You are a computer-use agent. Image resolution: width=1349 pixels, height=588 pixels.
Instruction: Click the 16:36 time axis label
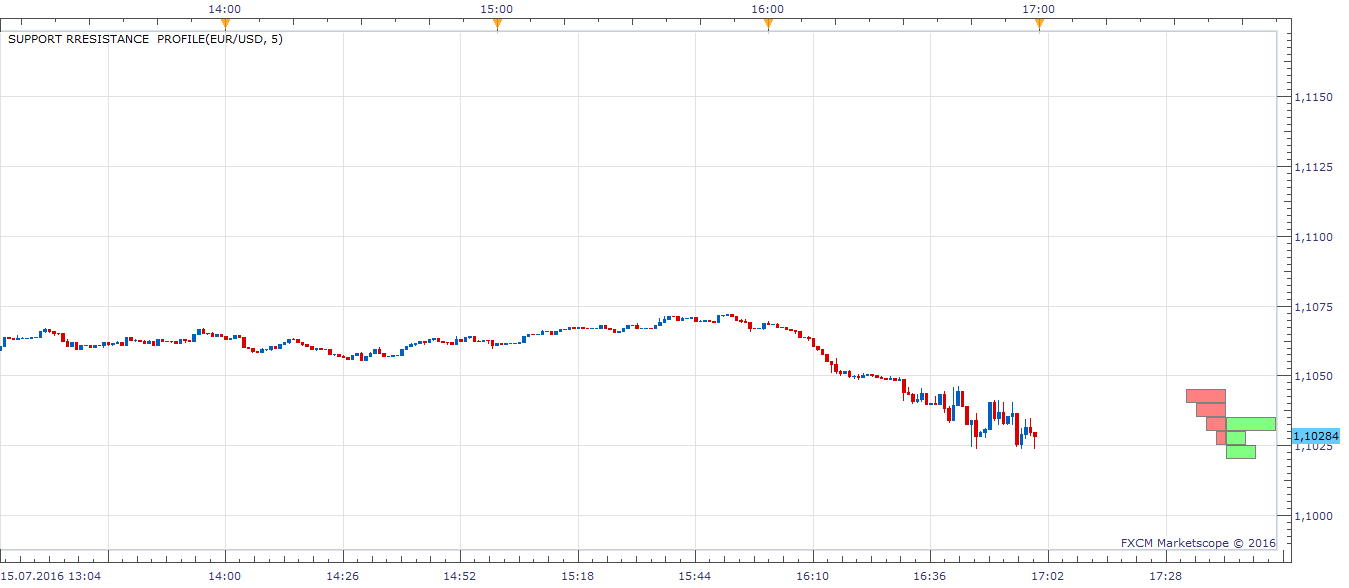[x=930, y=576]
